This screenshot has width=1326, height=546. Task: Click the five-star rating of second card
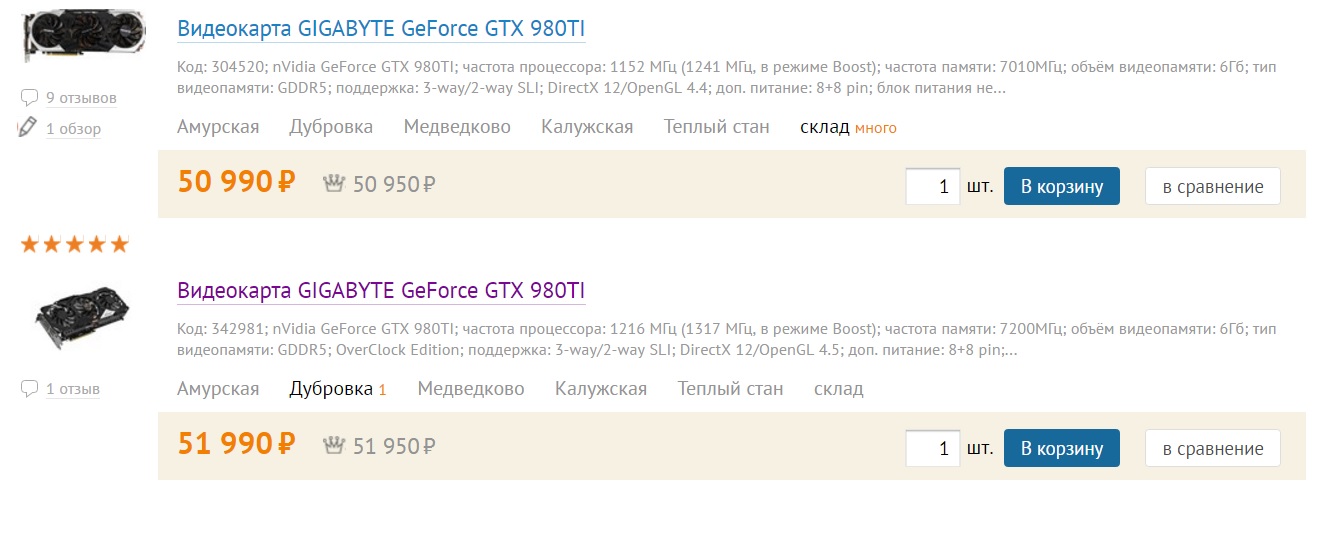[x=74, y=244]
